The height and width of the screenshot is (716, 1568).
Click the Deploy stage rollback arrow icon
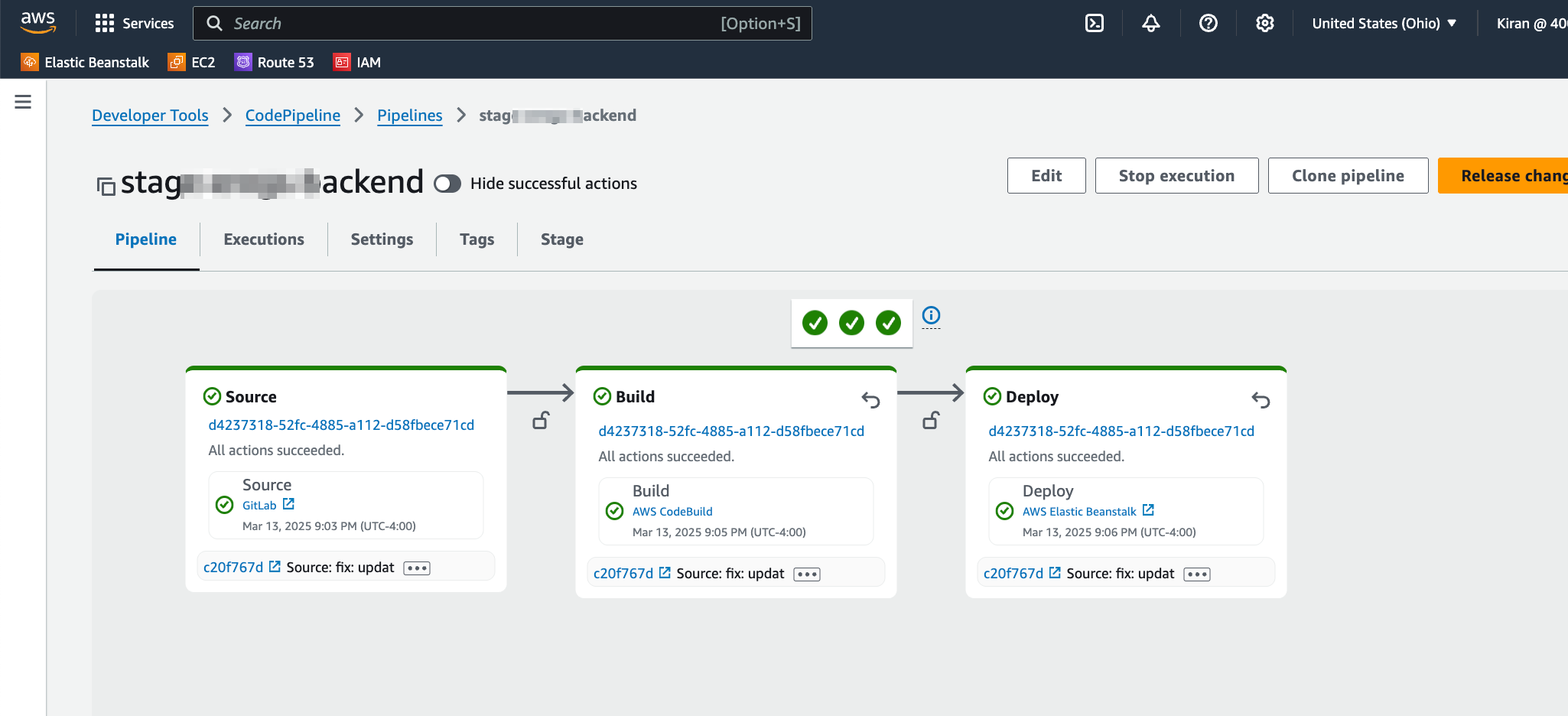[1261, 399]
